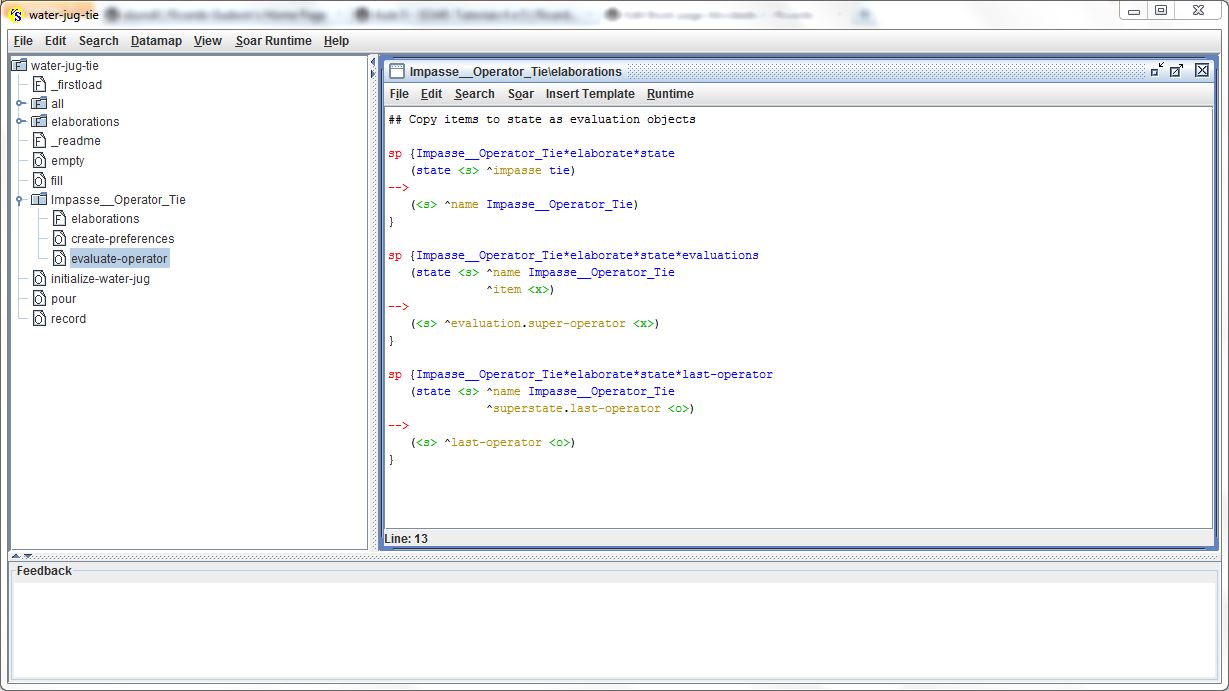Expand the 'all' folder node
Viewport: 1229px width, 691px height.
click(x=20, y=103)
